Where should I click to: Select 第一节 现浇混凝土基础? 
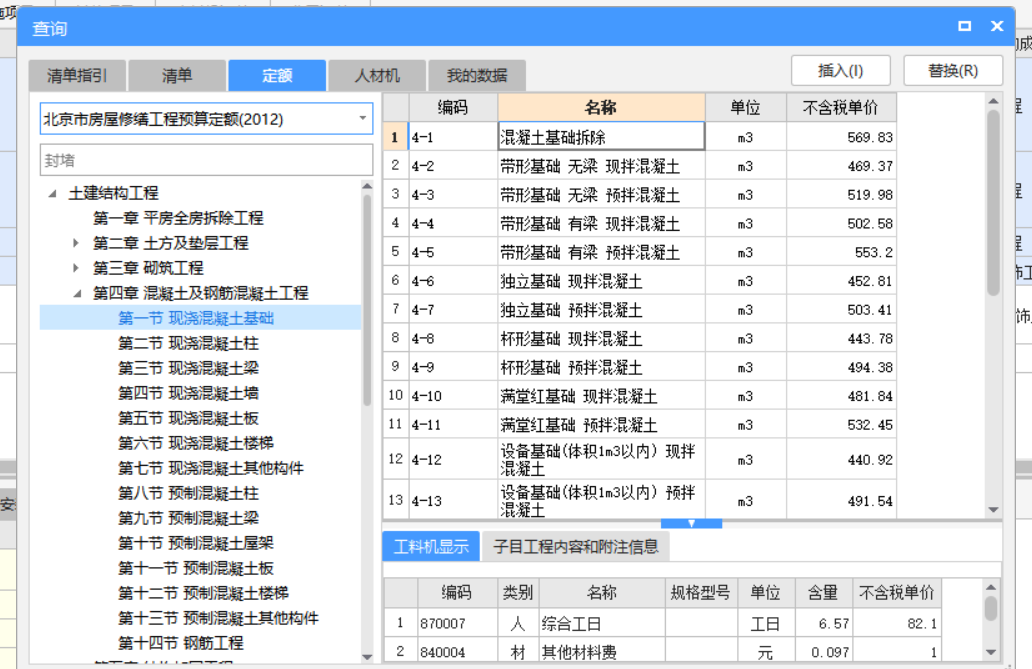pos(195,318)
